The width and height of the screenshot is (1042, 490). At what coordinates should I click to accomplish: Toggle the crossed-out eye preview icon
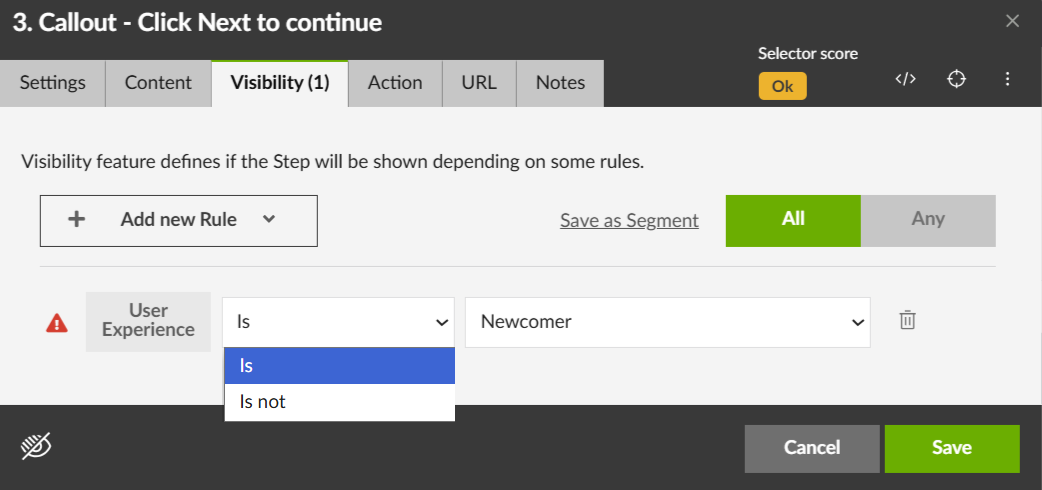point(36,447)
